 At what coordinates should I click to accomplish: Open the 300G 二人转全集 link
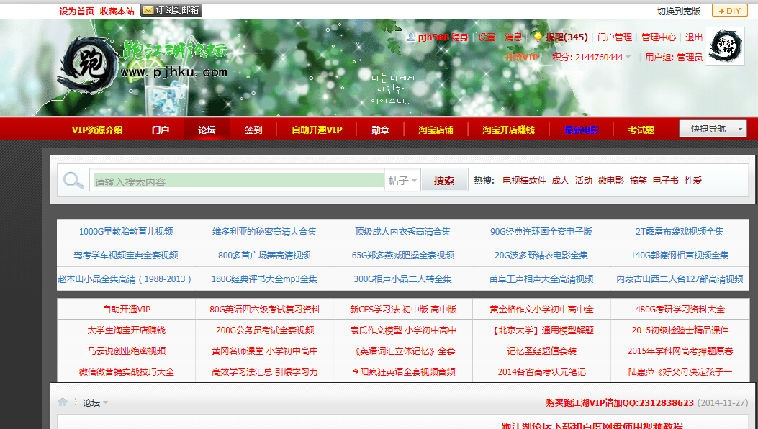click(403, 279)
